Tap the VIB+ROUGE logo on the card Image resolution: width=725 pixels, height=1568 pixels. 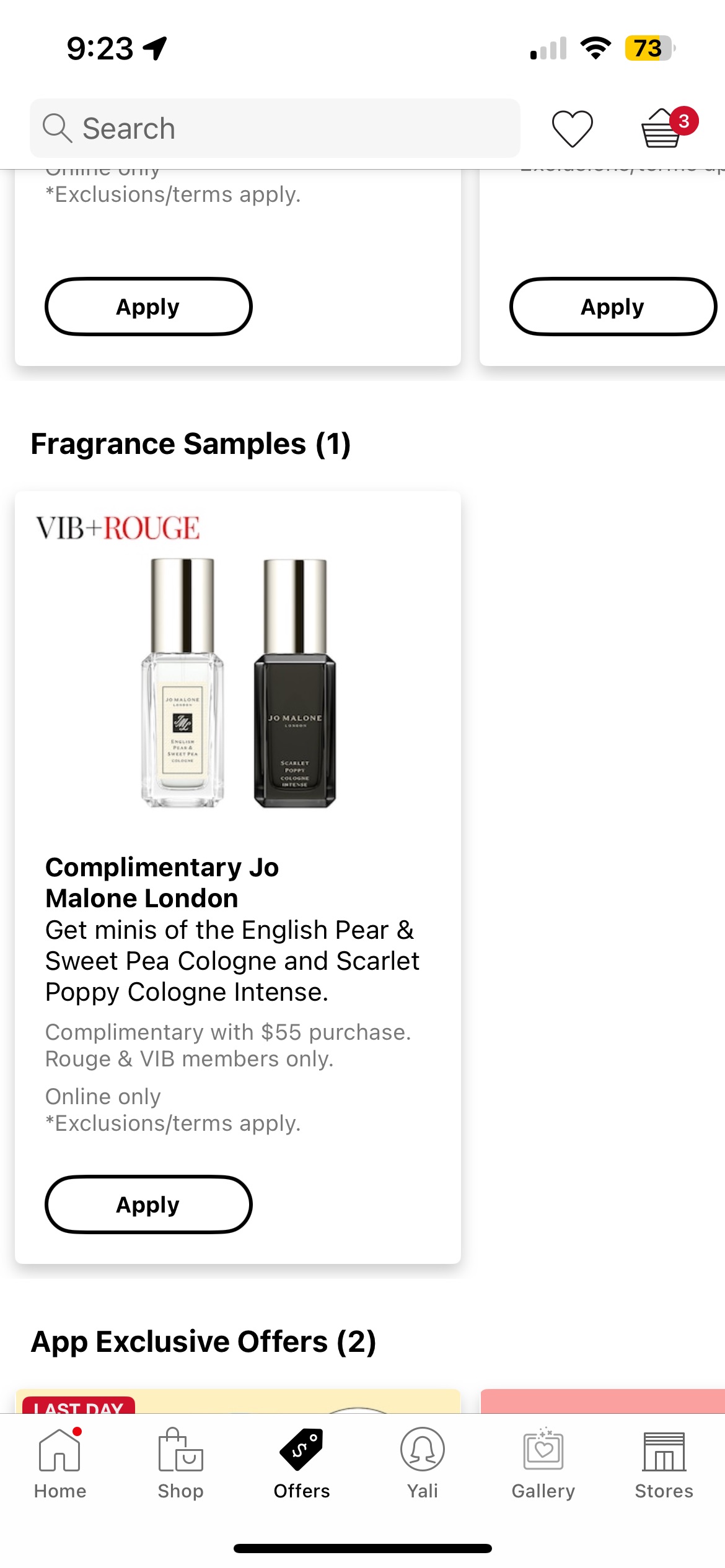click(x=118, y=528)
